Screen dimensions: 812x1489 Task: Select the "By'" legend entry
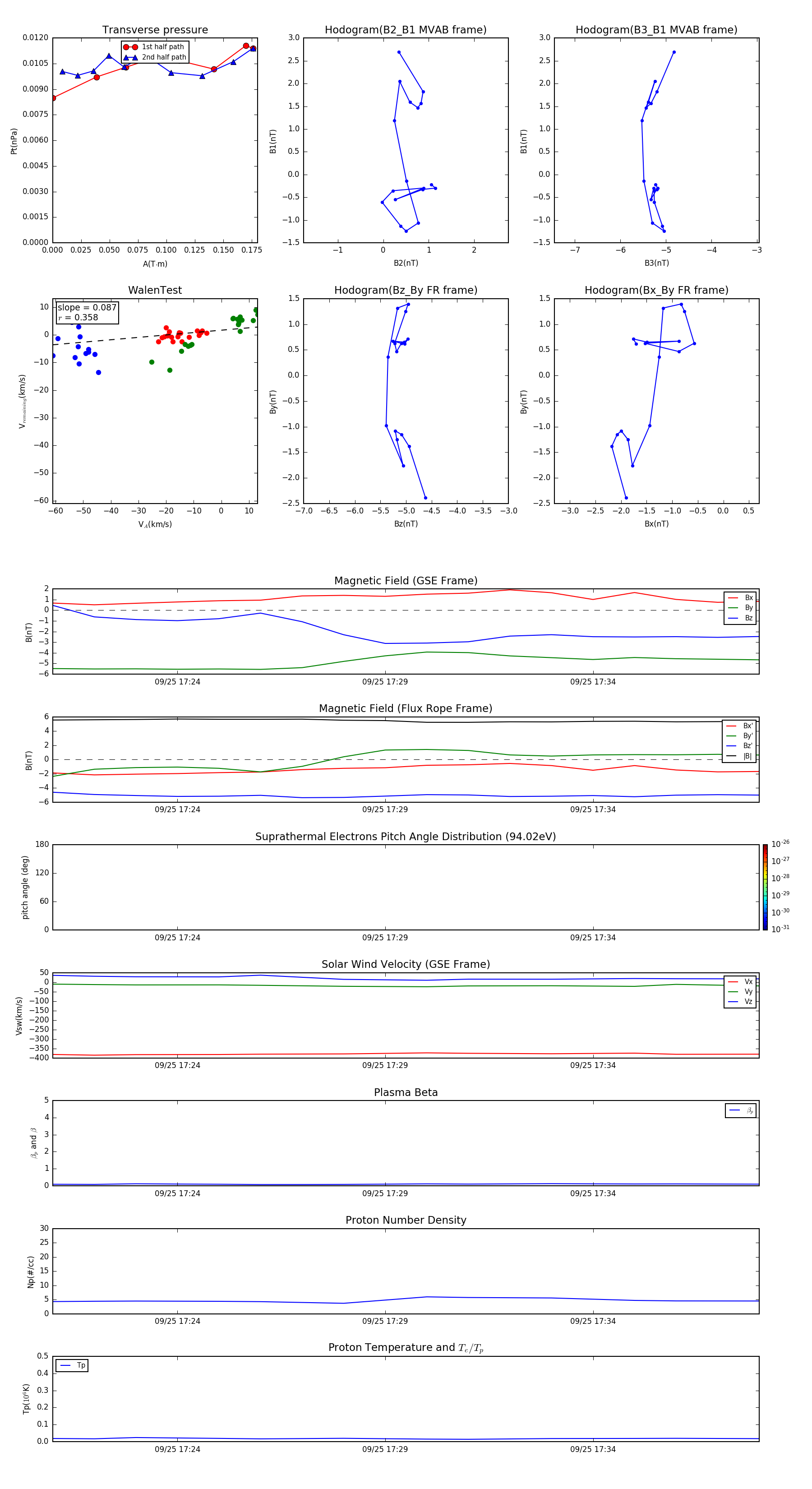pos(739,736)
